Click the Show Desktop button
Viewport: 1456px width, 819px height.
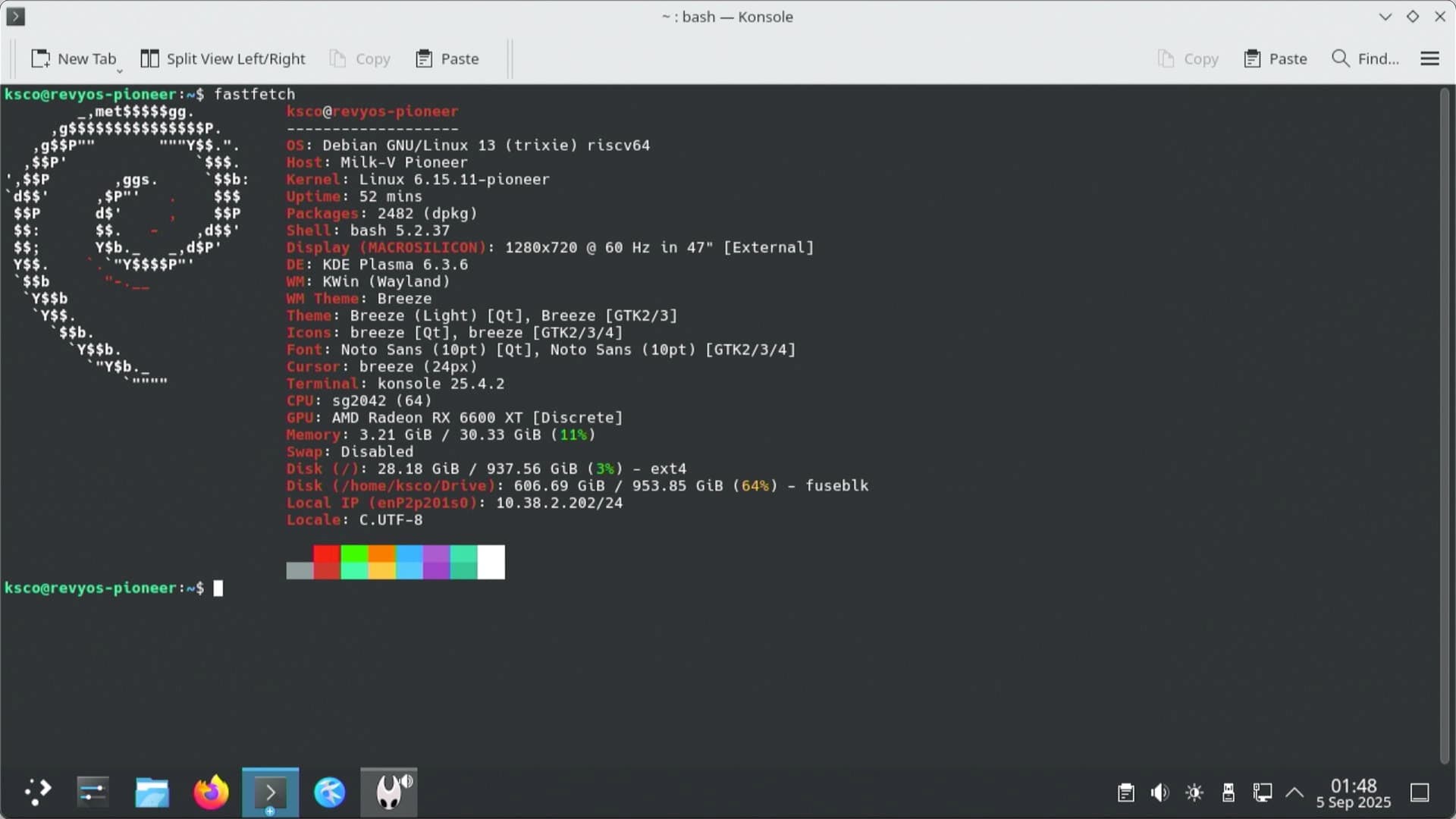coord(1420,793)
